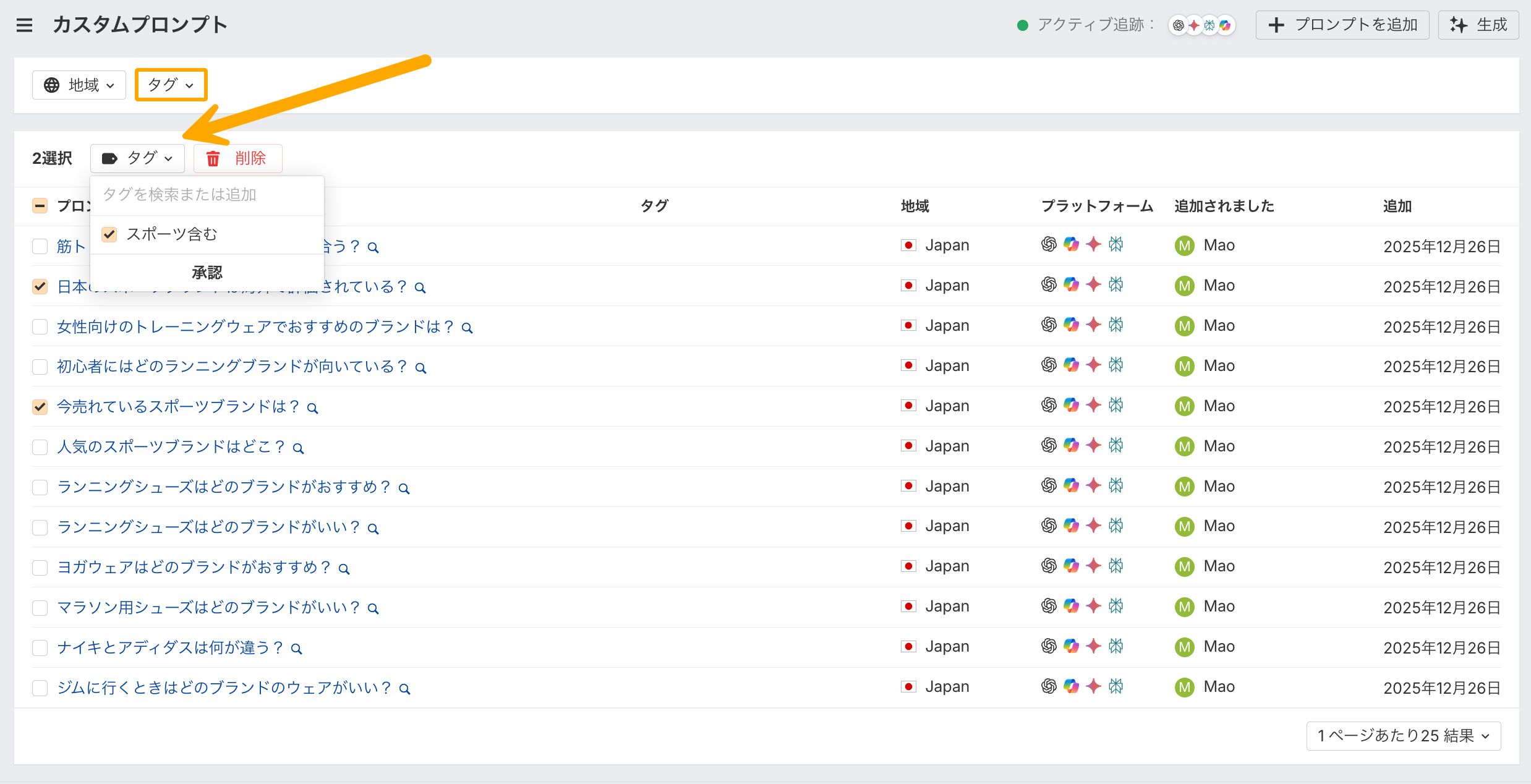Click the red trash 削除 button

238,159
